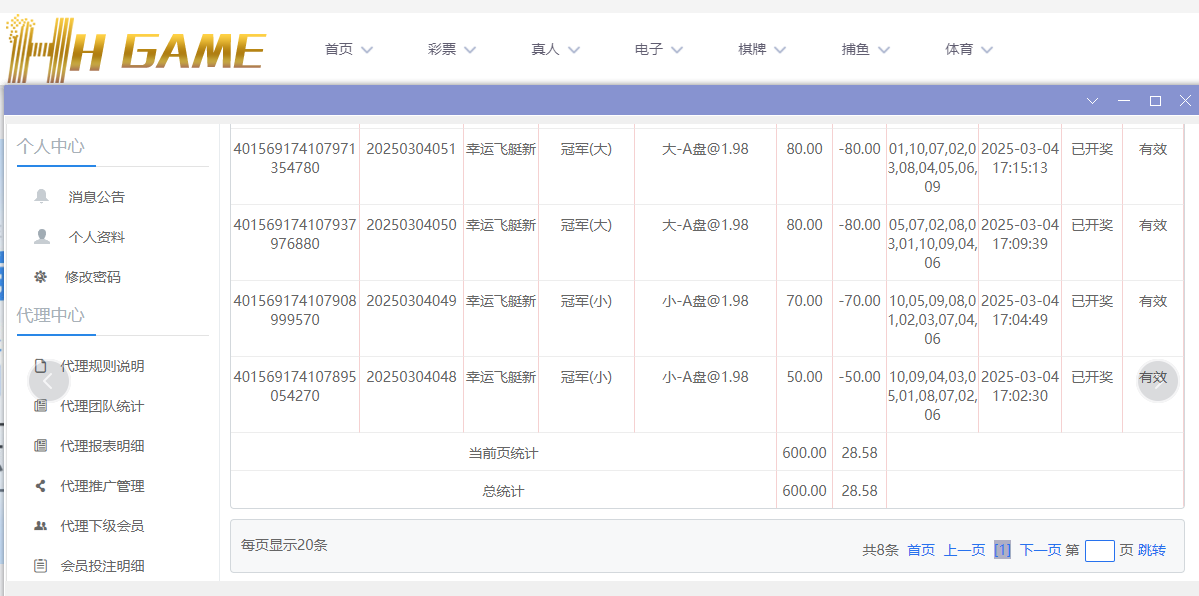Collapse the sidebar with the arrow circle
Viewport: 1199px width, 596px height.
point(48,381)
